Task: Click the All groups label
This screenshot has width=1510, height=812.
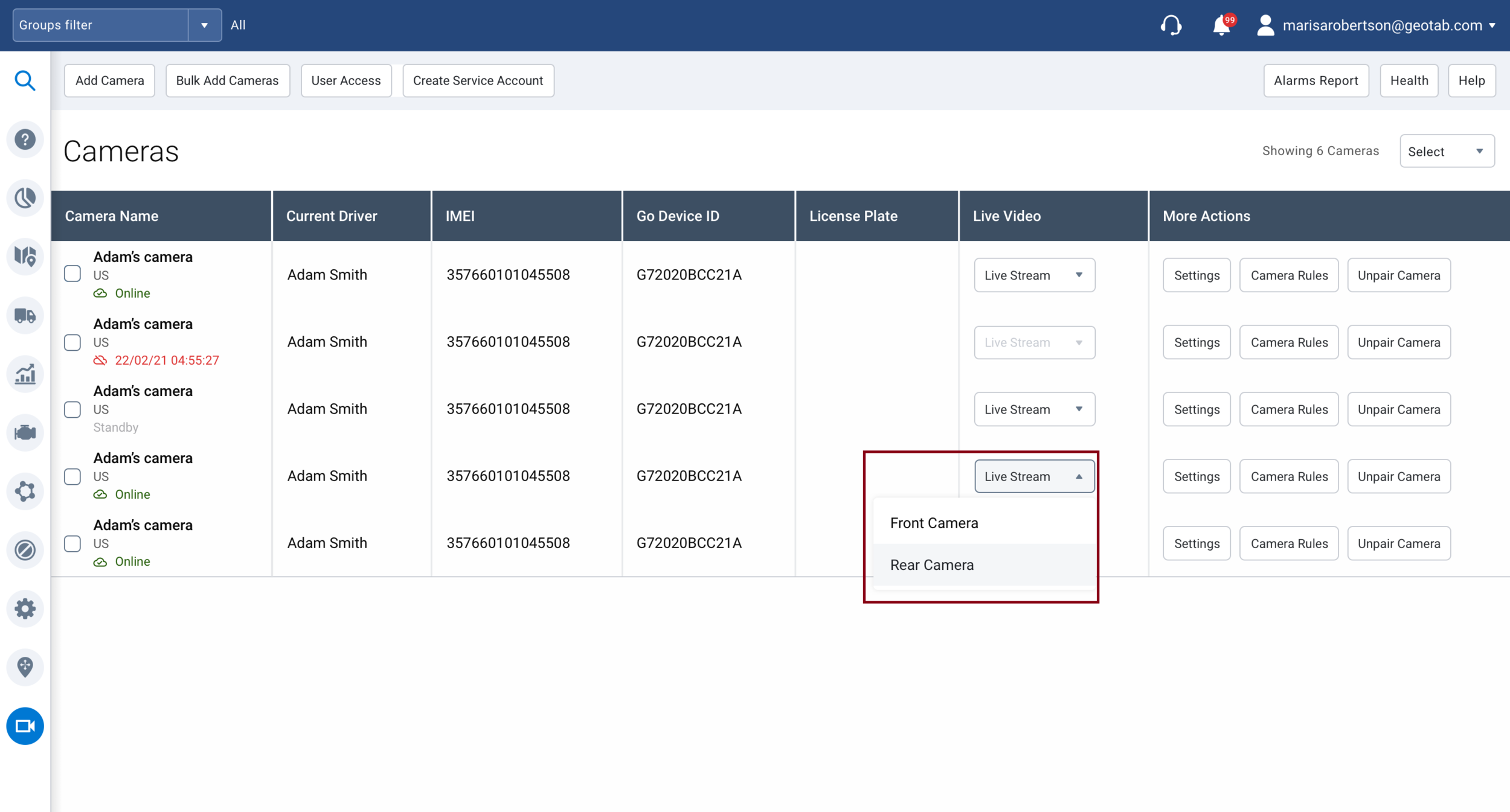Action: pos(238,25)
